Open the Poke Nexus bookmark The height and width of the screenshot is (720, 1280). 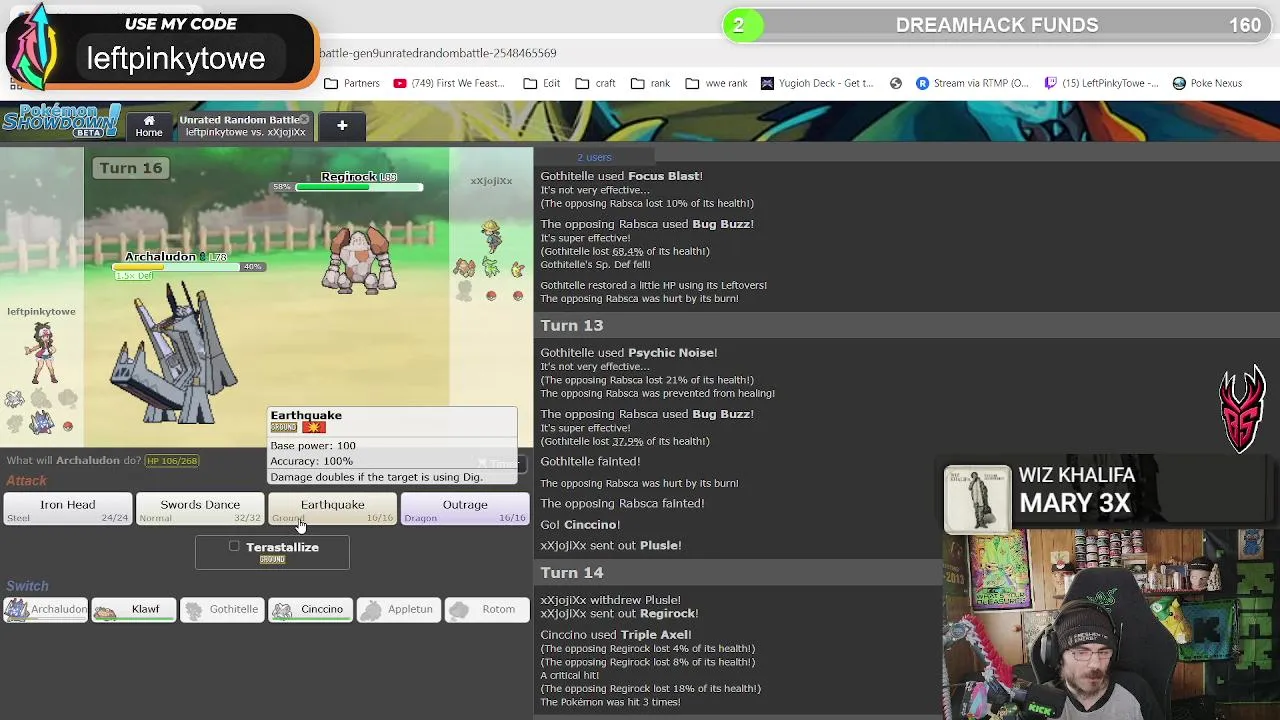coord(1207,83)
